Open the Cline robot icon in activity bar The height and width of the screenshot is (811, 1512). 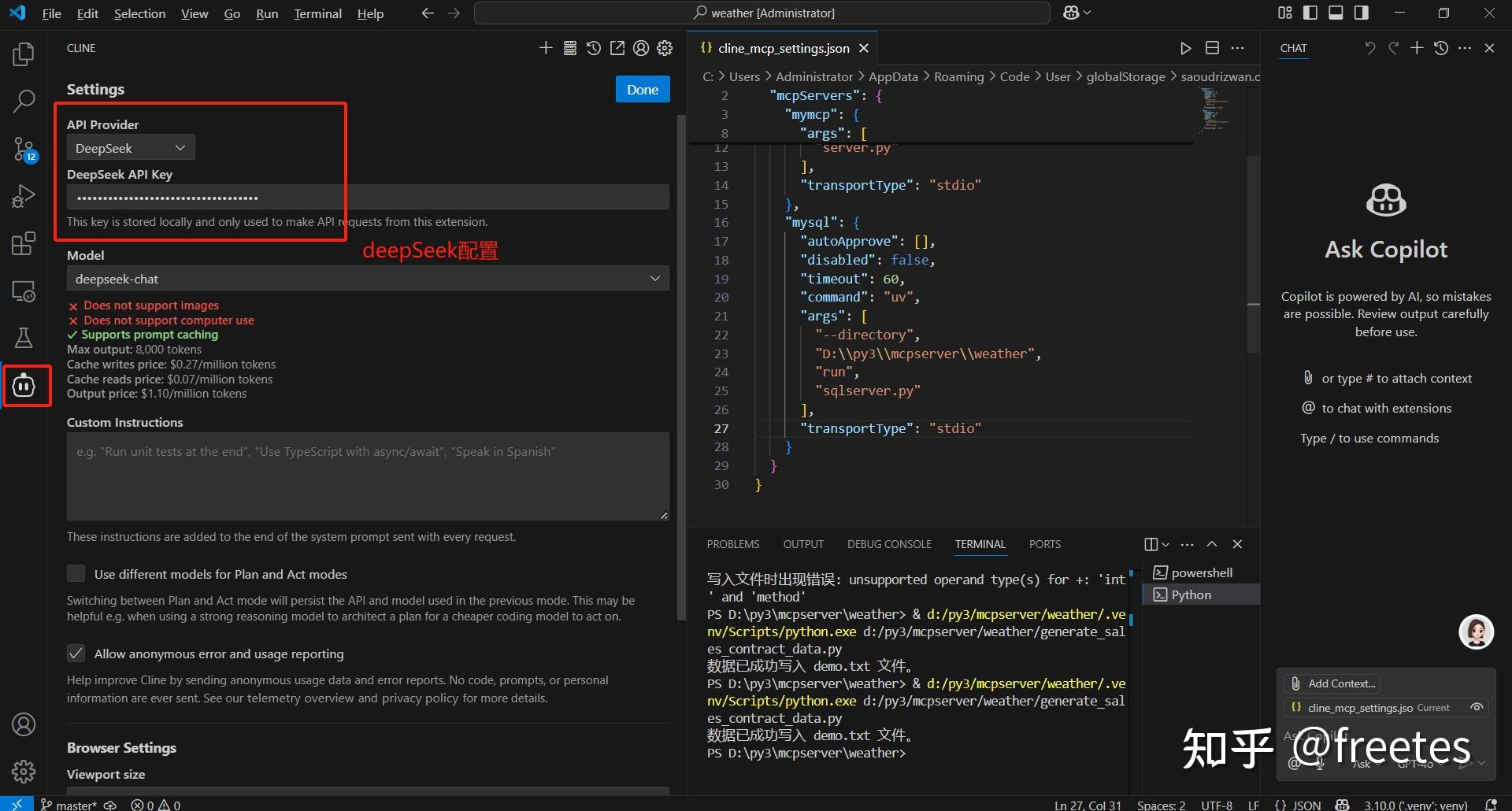[x=24, y=386]
